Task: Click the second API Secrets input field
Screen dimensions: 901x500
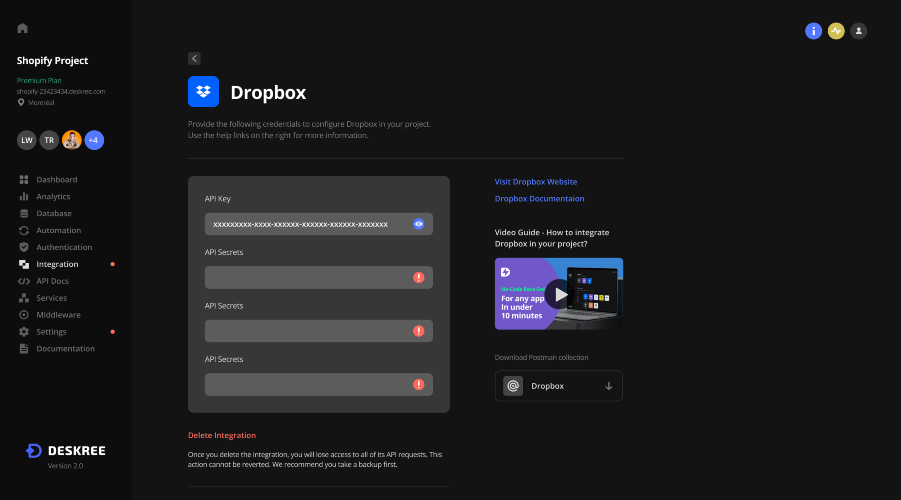Action: 318,331
